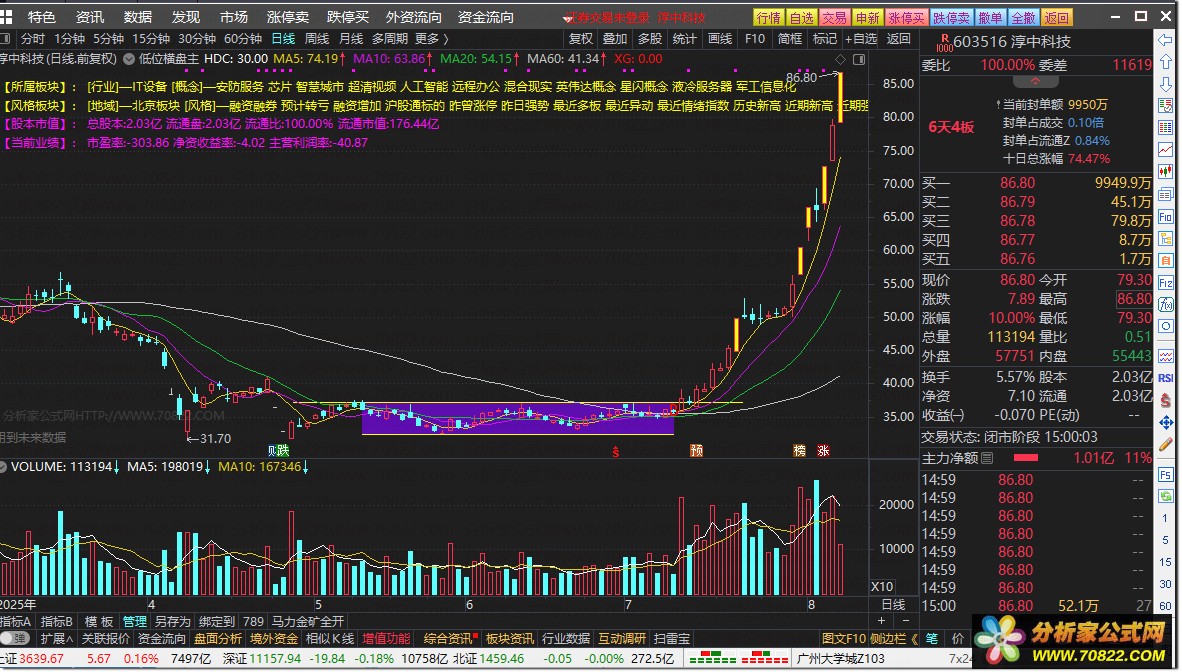Open the 统计 statistics menu

click(x=684, y=38)
